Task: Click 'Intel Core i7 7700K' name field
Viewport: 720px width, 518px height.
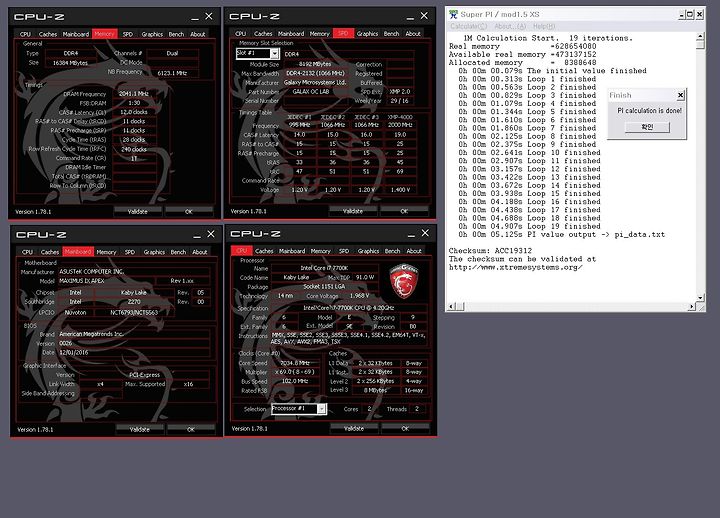Action: click(324, 268)
